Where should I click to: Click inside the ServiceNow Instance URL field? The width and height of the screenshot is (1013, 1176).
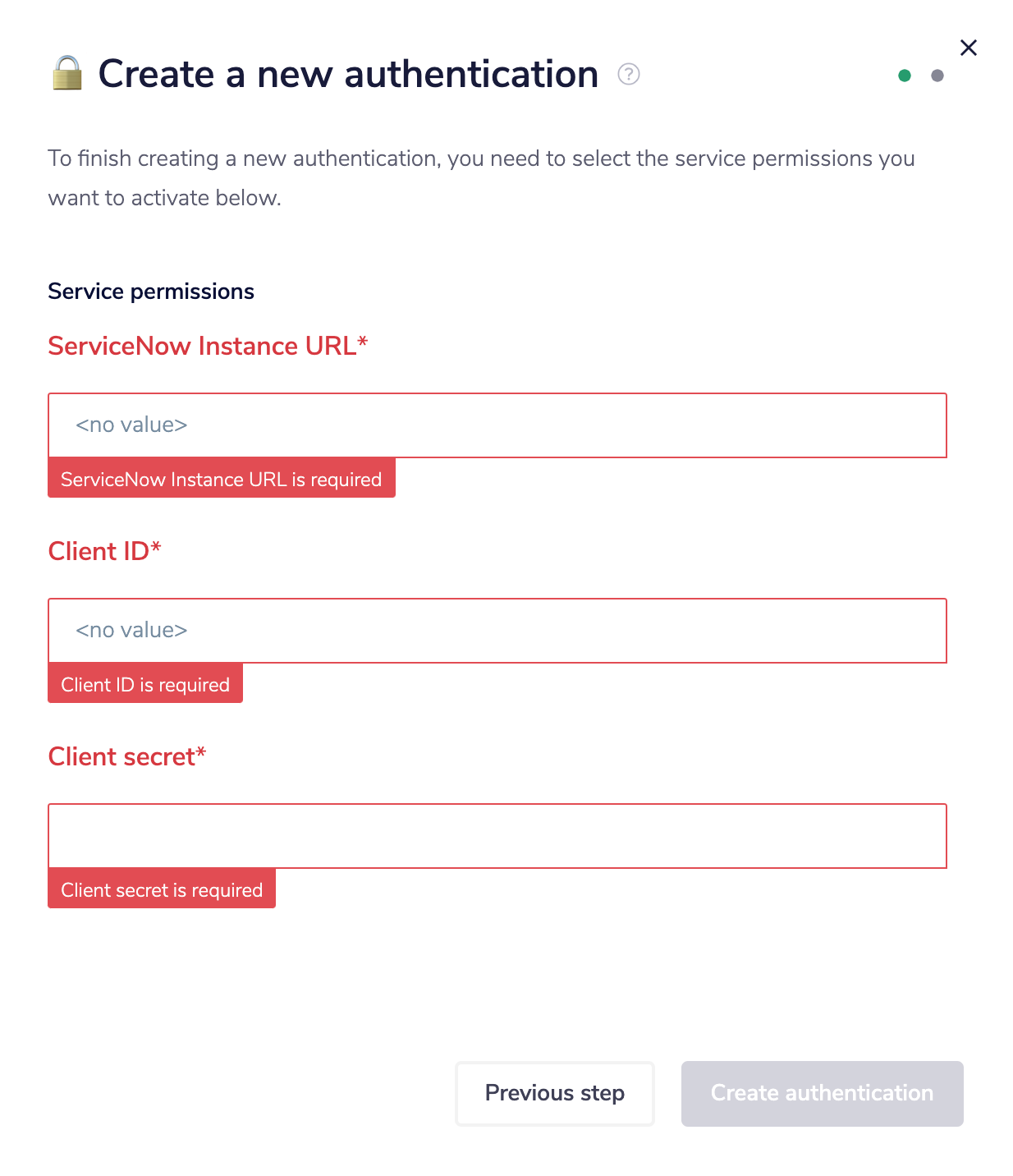498,425
